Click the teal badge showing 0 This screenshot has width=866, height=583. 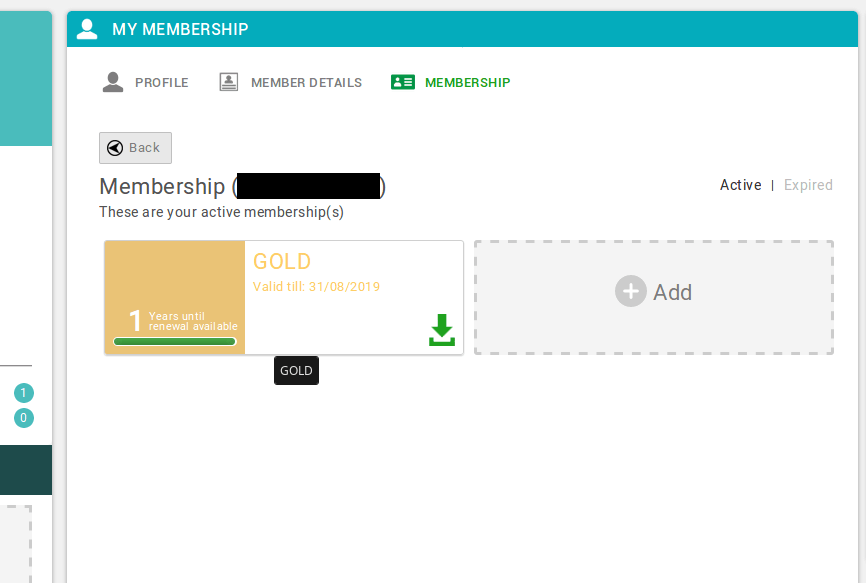tap(24, 418)
